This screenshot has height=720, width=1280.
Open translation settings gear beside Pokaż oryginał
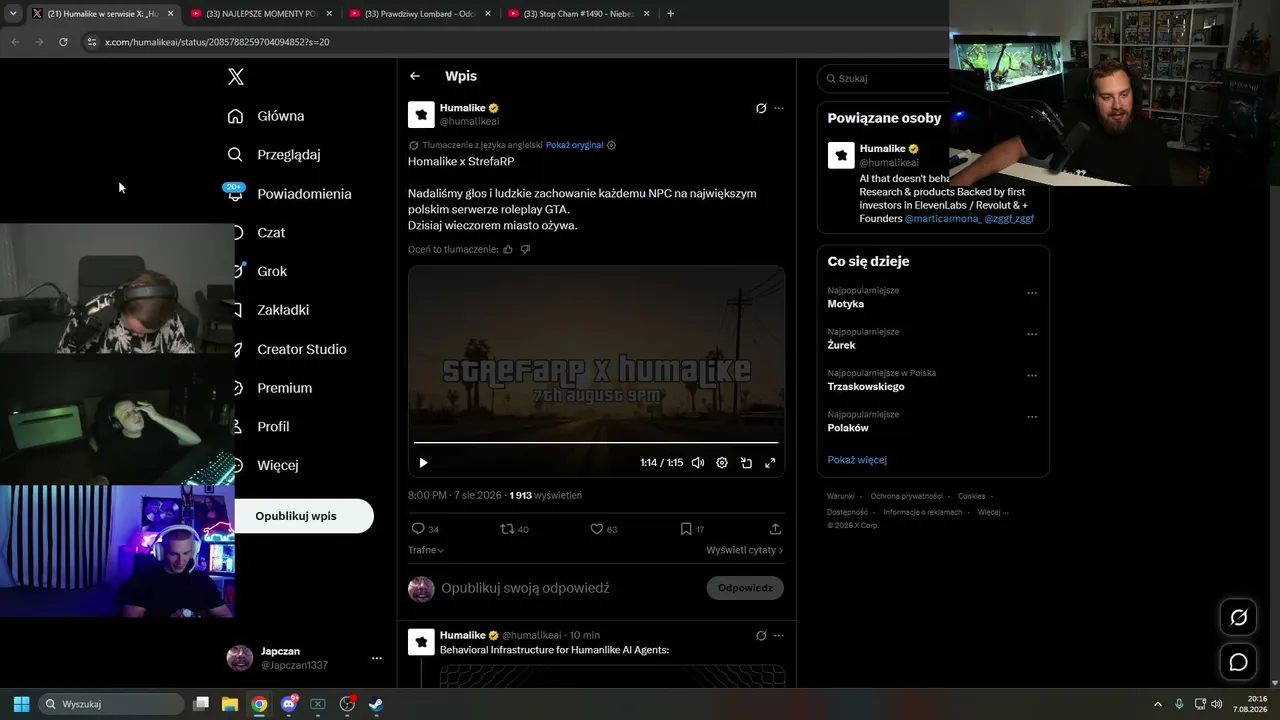click(611, 145)
